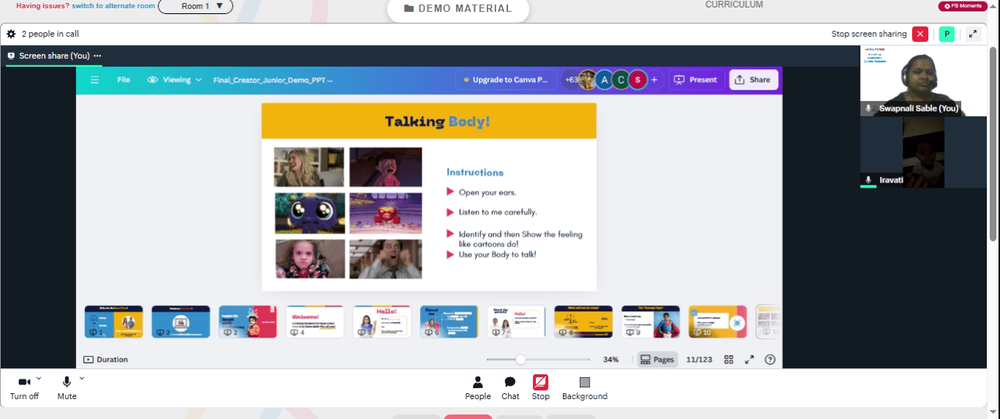
Task: Open the People panel
Action: coord(478,388)
